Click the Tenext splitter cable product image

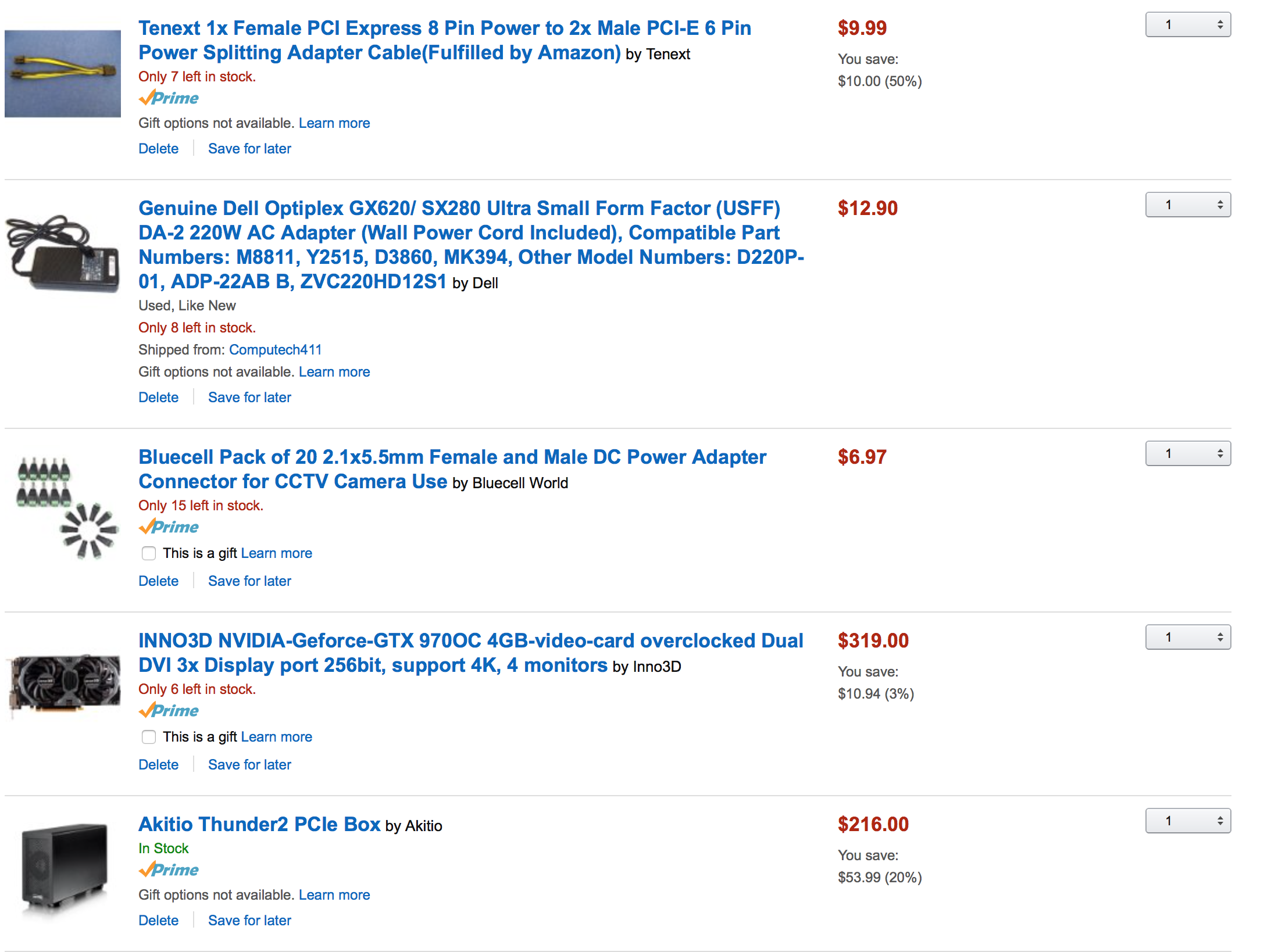(x=63, y=74)
